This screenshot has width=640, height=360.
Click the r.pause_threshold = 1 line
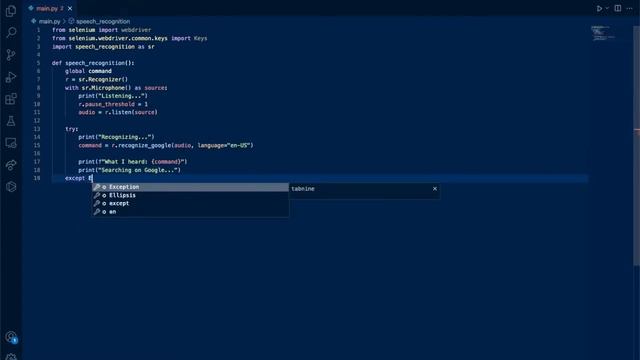pyautogui.click(x=113, y=104)
